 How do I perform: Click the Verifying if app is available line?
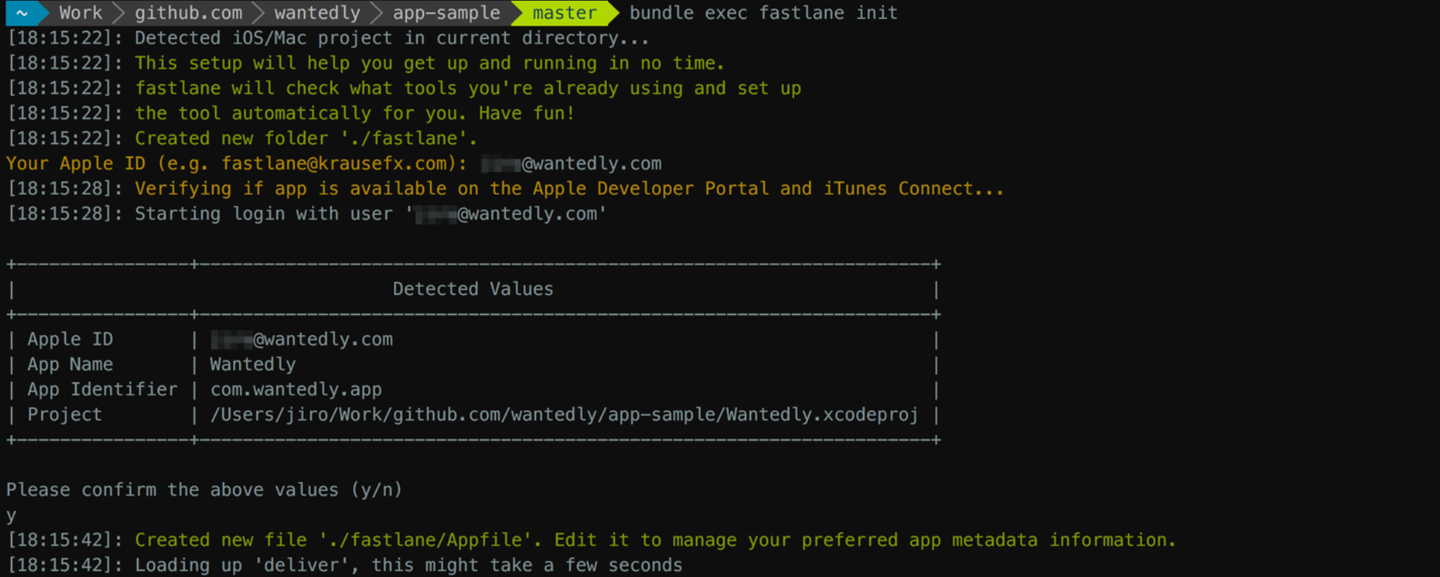(569, 188)
